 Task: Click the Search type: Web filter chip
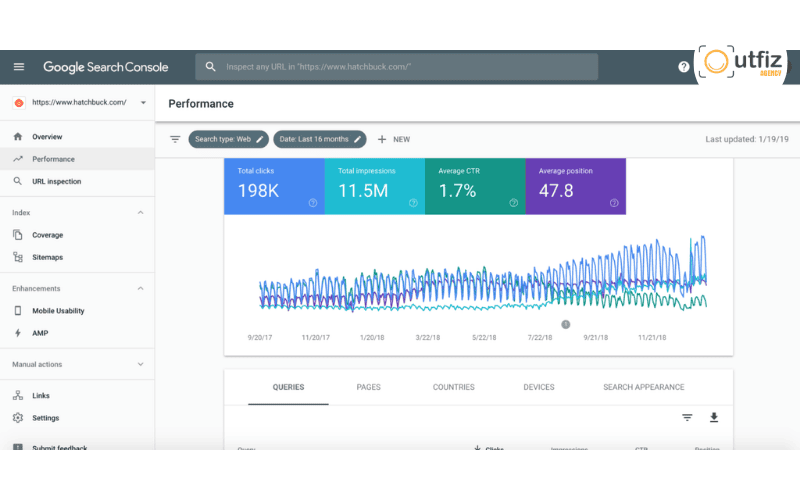[x=228, y=139]
